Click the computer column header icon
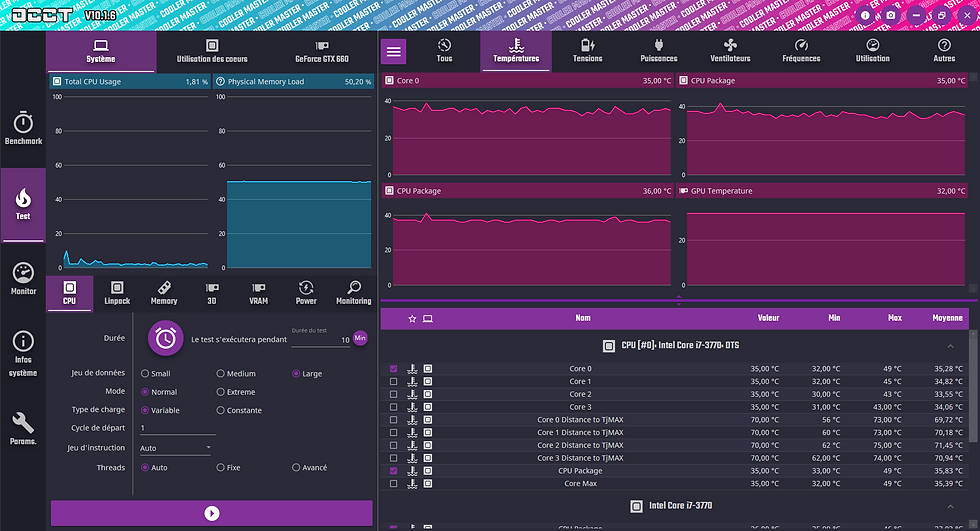This screenshot has width=980, height=531. (x=428, y=319)
